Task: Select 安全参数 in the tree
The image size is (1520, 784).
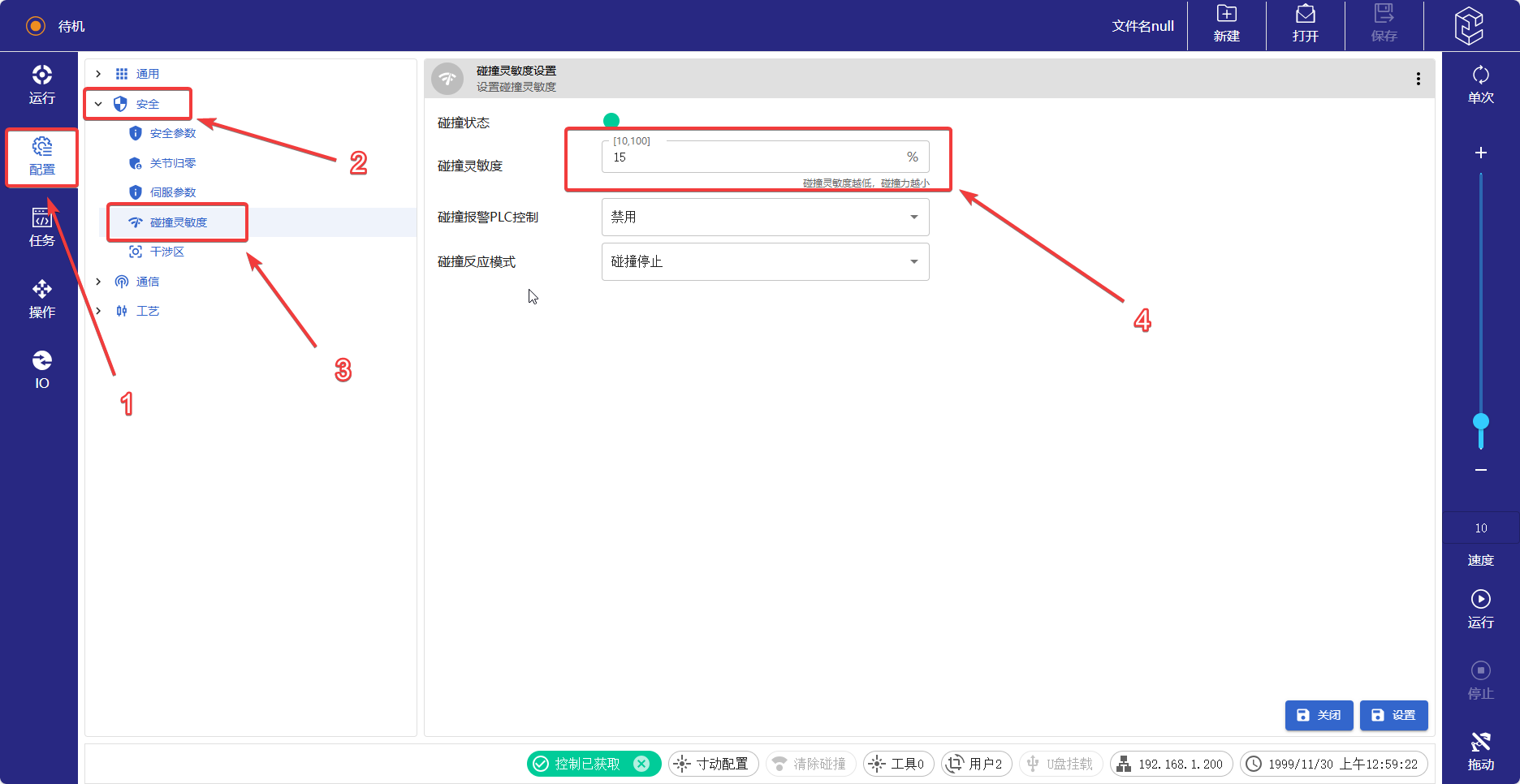Action: 172,133
